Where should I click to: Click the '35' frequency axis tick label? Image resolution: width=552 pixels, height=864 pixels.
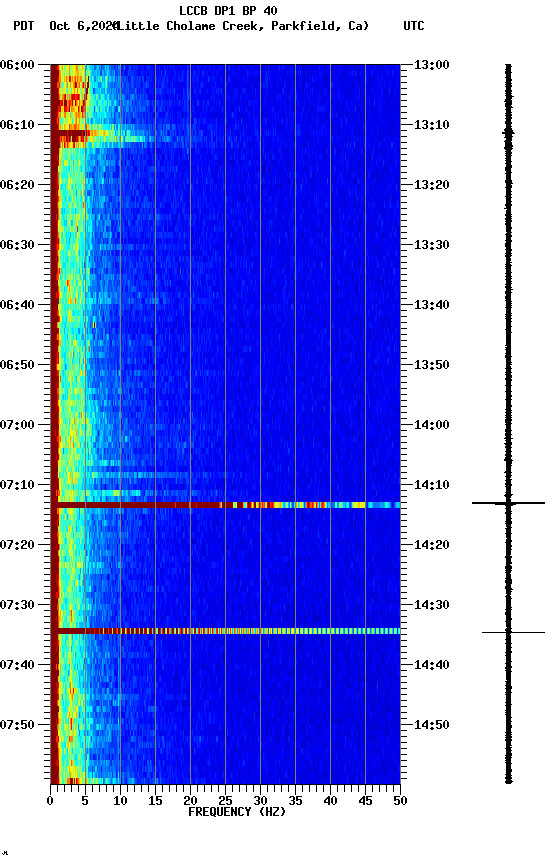(x=295, y=801)
